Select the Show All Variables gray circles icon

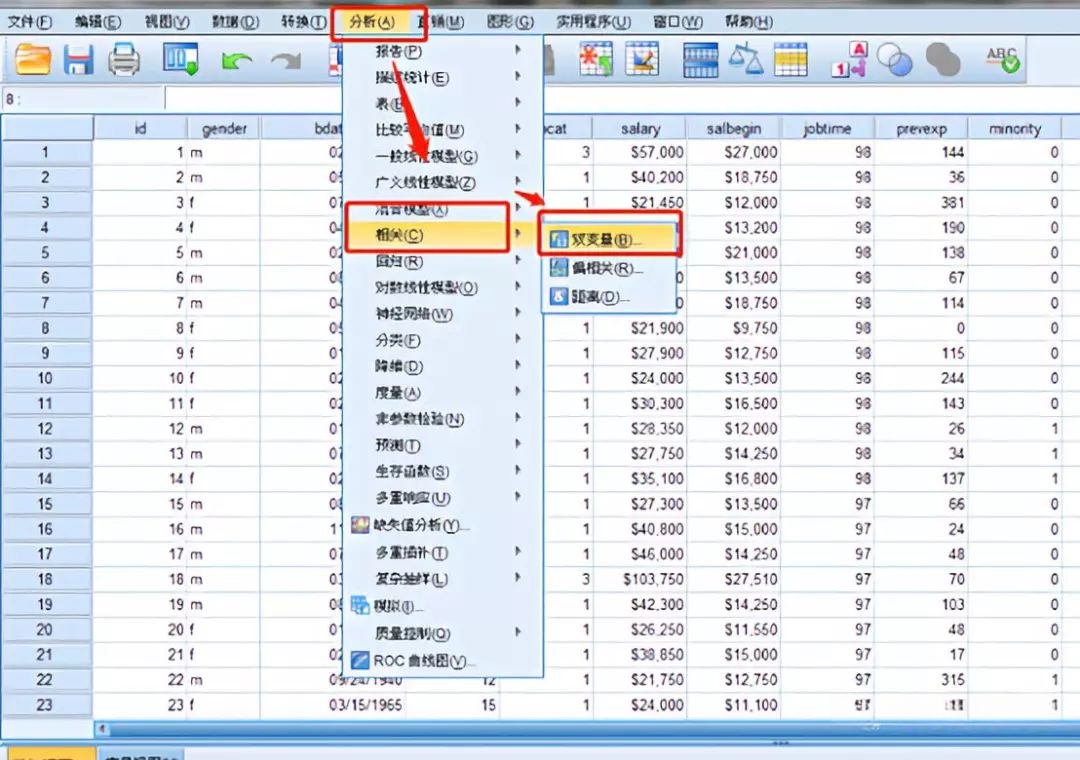click(x=943, y=60)
